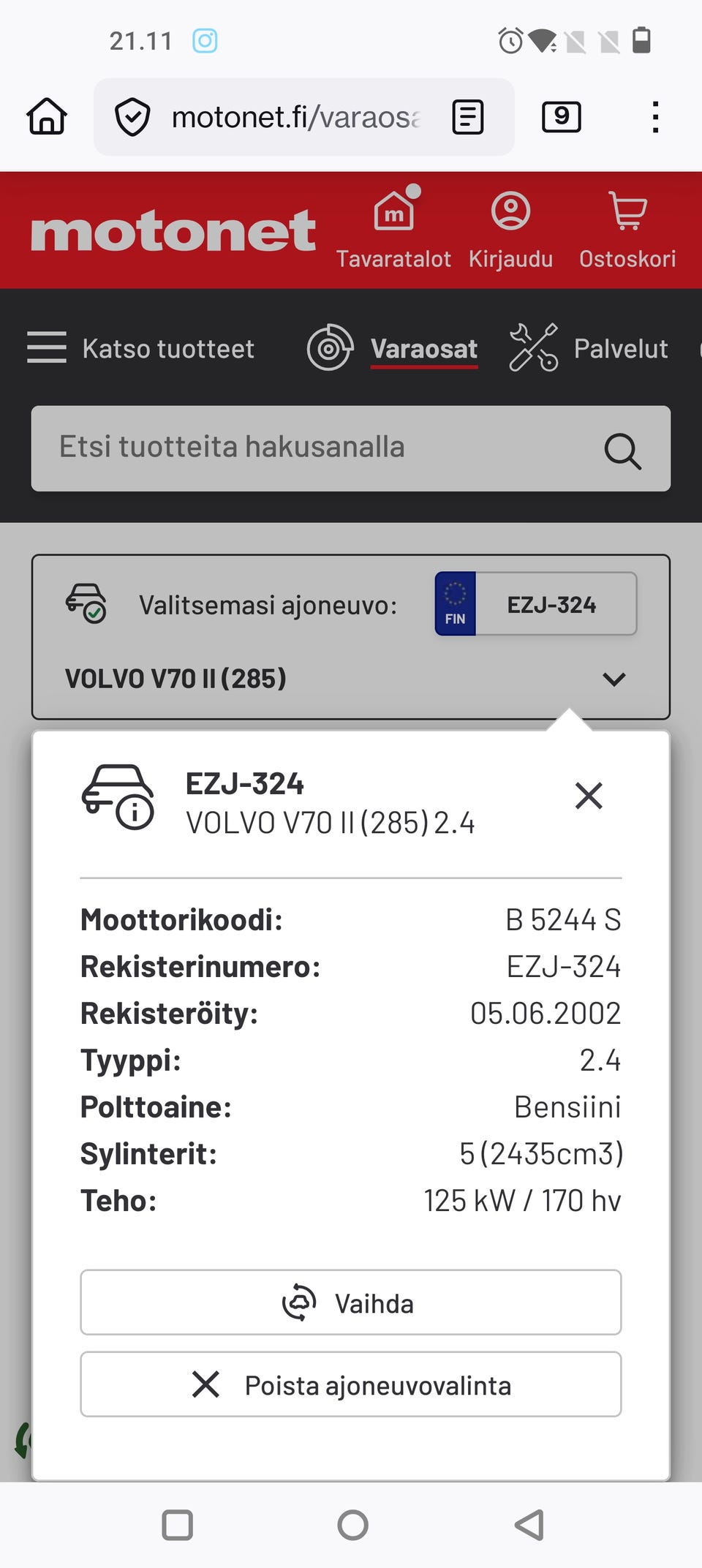Open Tavaratalot store locator
Image resolution: width=702 pixels, height=1568 pixels.
click(393, 229)
